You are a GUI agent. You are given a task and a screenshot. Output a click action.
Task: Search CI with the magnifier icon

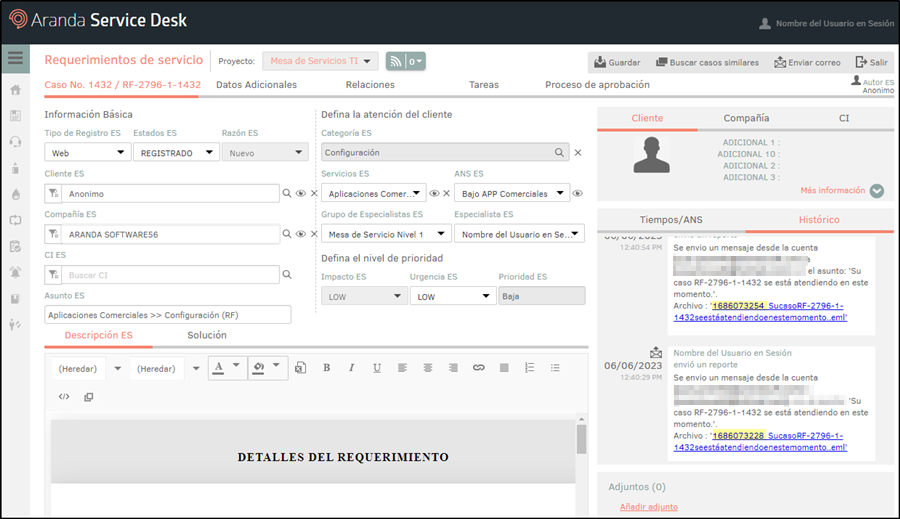tap(286, 275)
